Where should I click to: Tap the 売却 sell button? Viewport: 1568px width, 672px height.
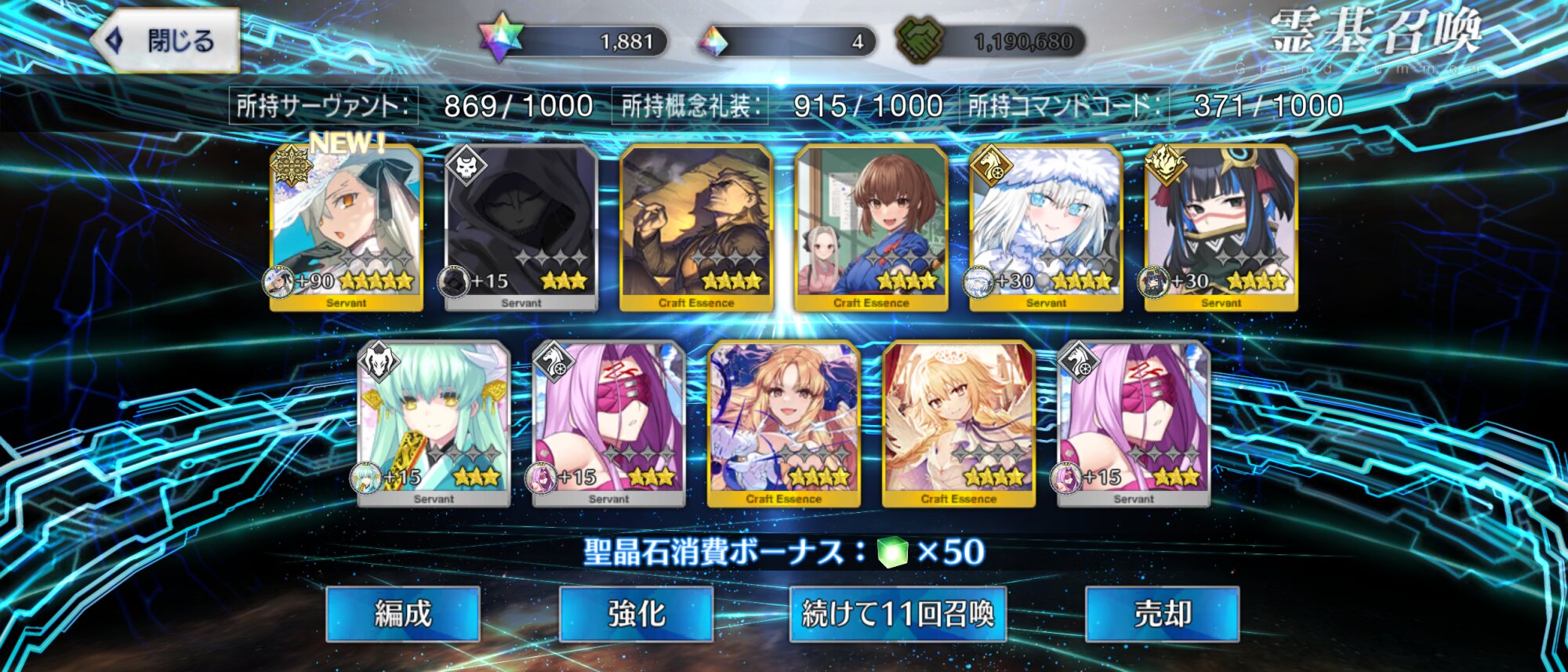(1163, 614)
